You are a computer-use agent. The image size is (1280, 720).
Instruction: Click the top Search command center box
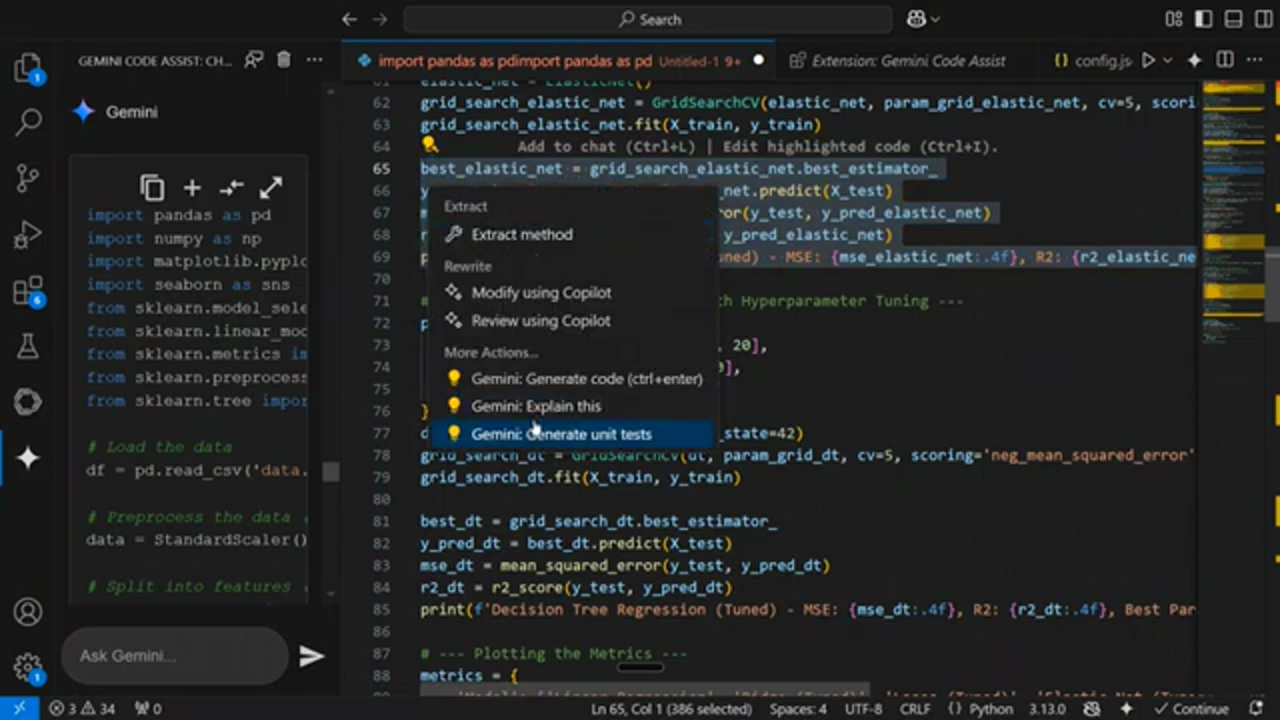(x=648, y=19)
